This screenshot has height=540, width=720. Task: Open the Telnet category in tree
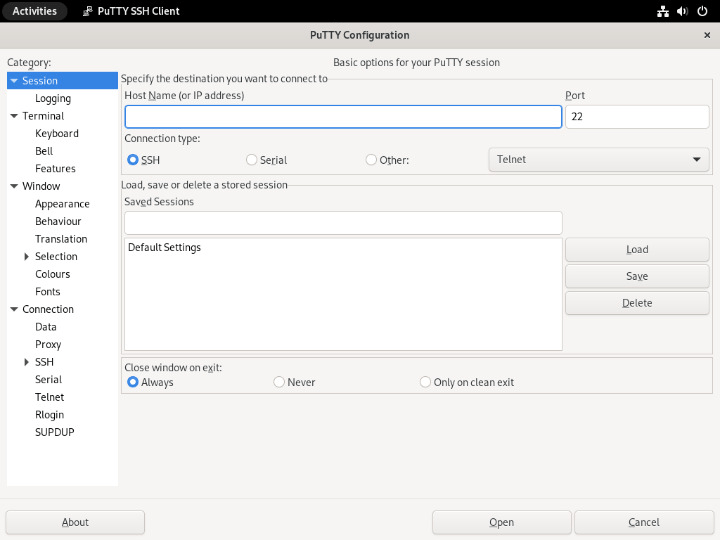tap(50, 397)
